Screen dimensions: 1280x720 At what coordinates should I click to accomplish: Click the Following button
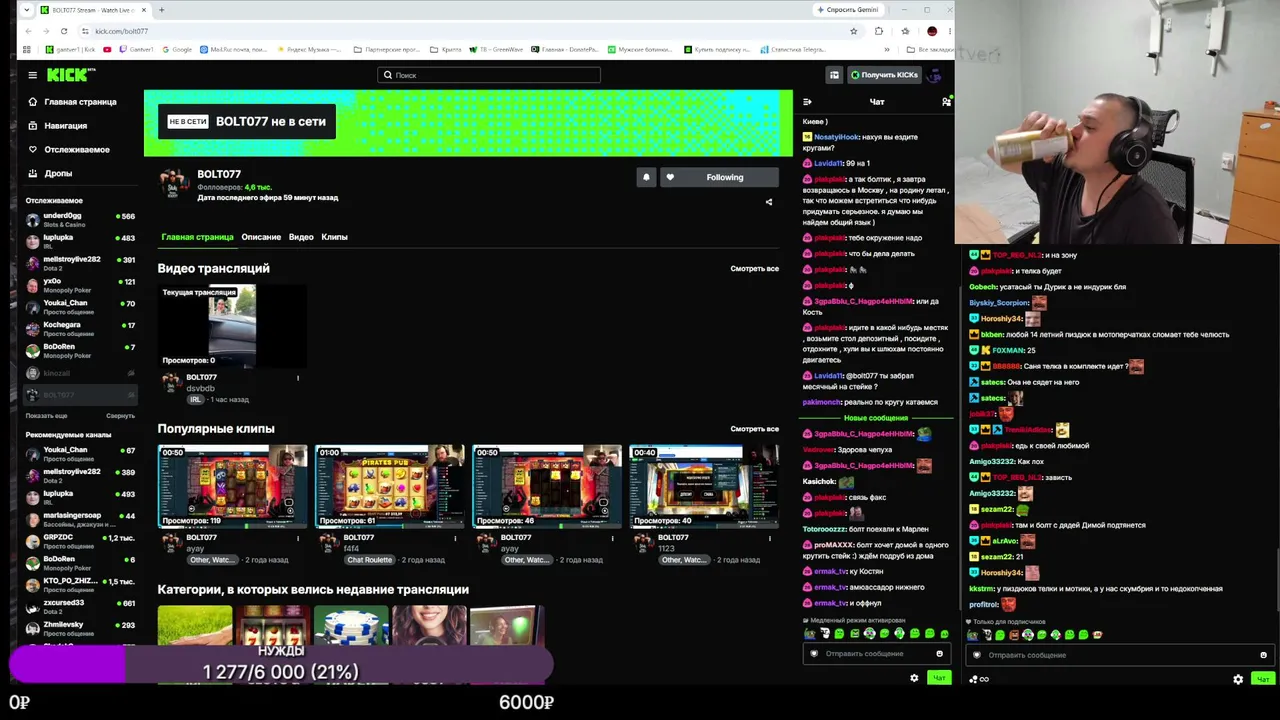point(719,177)
